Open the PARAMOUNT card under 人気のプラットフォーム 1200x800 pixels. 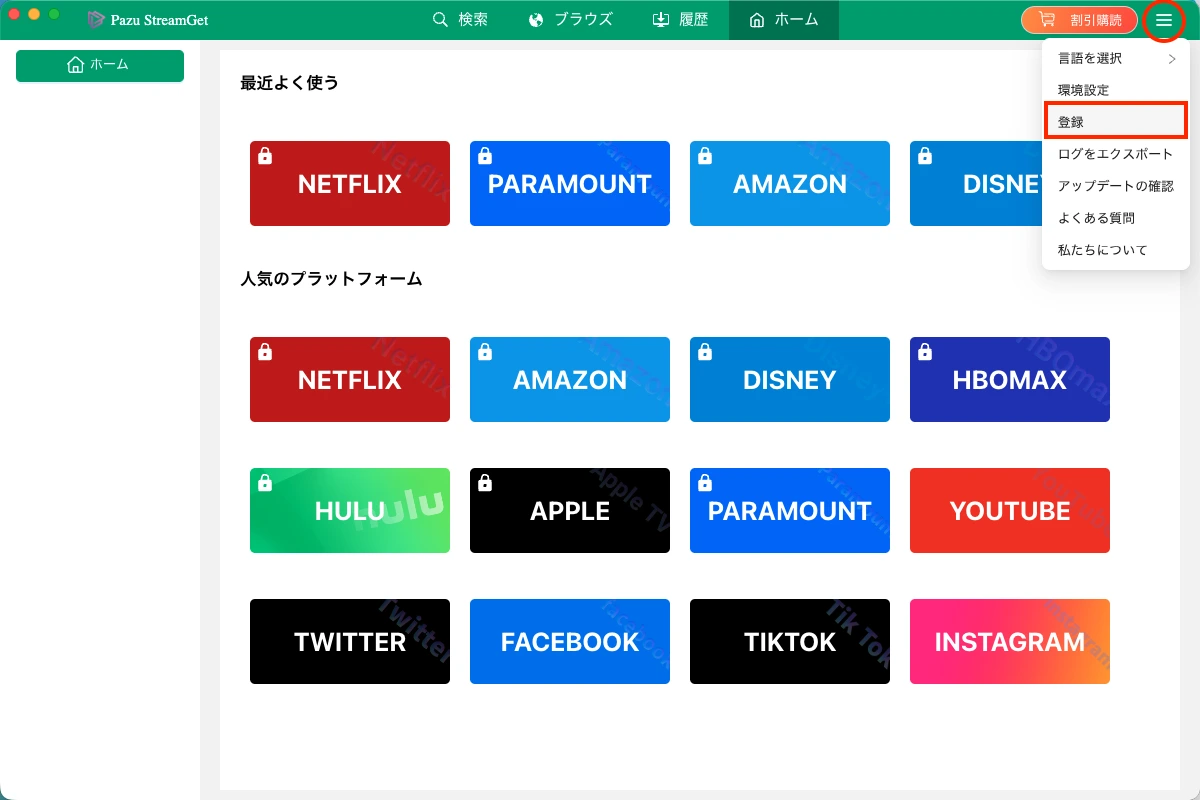790,510
